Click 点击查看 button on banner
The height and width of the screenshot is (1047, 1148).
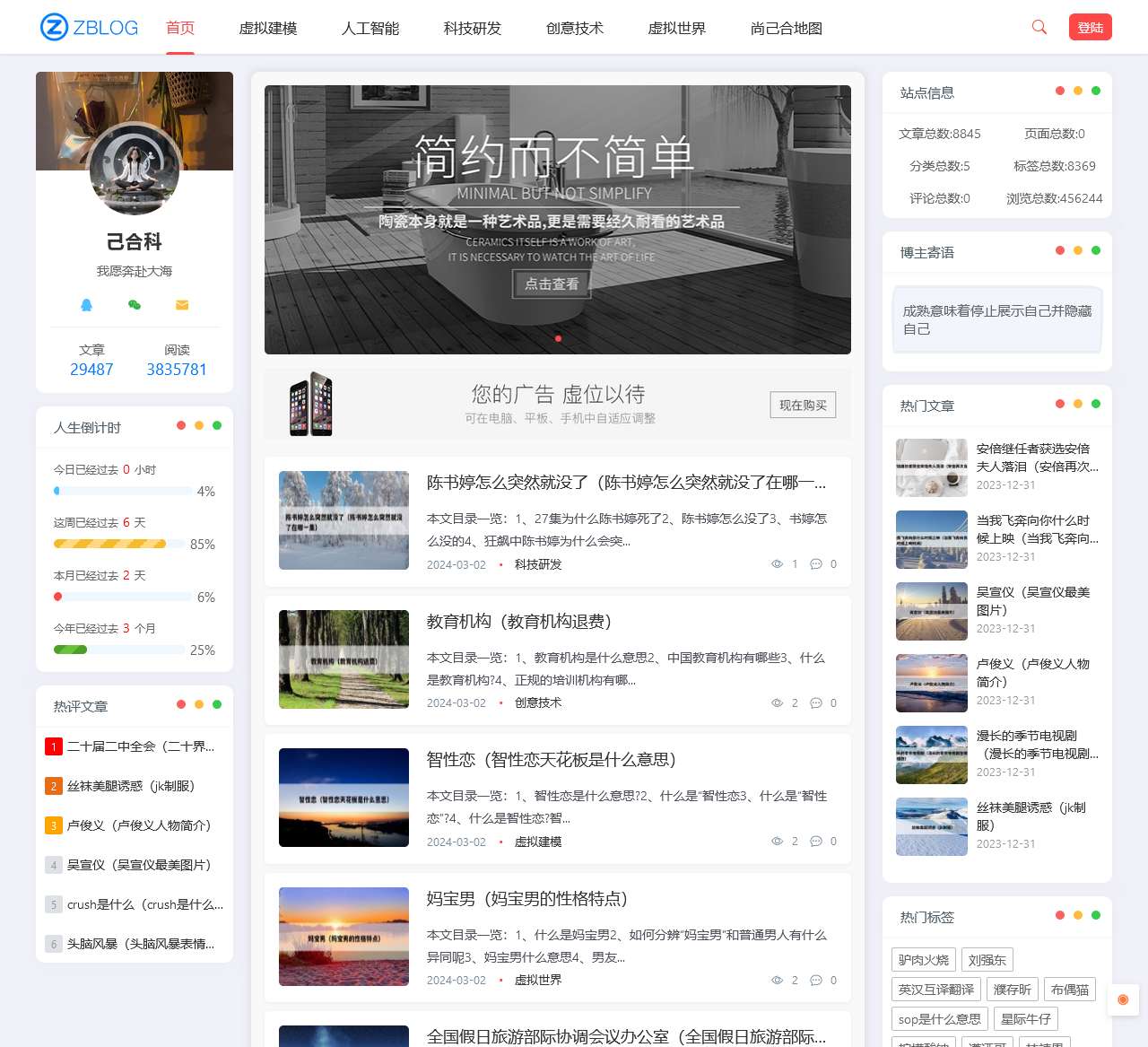click(x=552, y=284)
